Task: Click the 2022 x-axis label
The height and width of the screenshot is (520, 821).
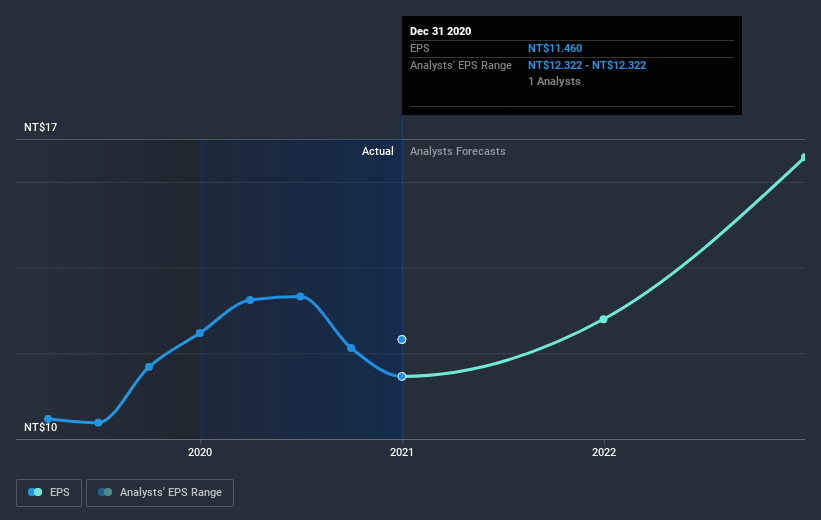Action: pyautogui.click(x=604, y=452)
